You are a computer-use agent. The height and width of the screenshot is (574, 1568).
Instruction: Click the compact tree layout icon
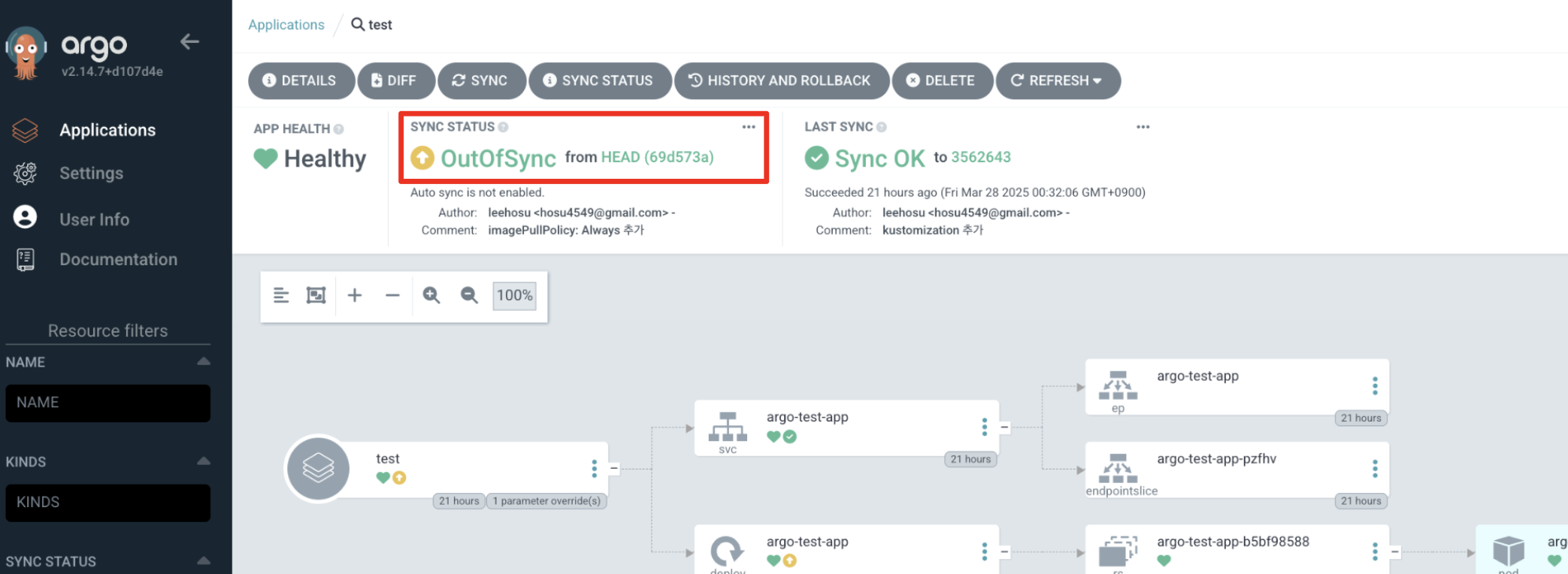click(281, 295)
